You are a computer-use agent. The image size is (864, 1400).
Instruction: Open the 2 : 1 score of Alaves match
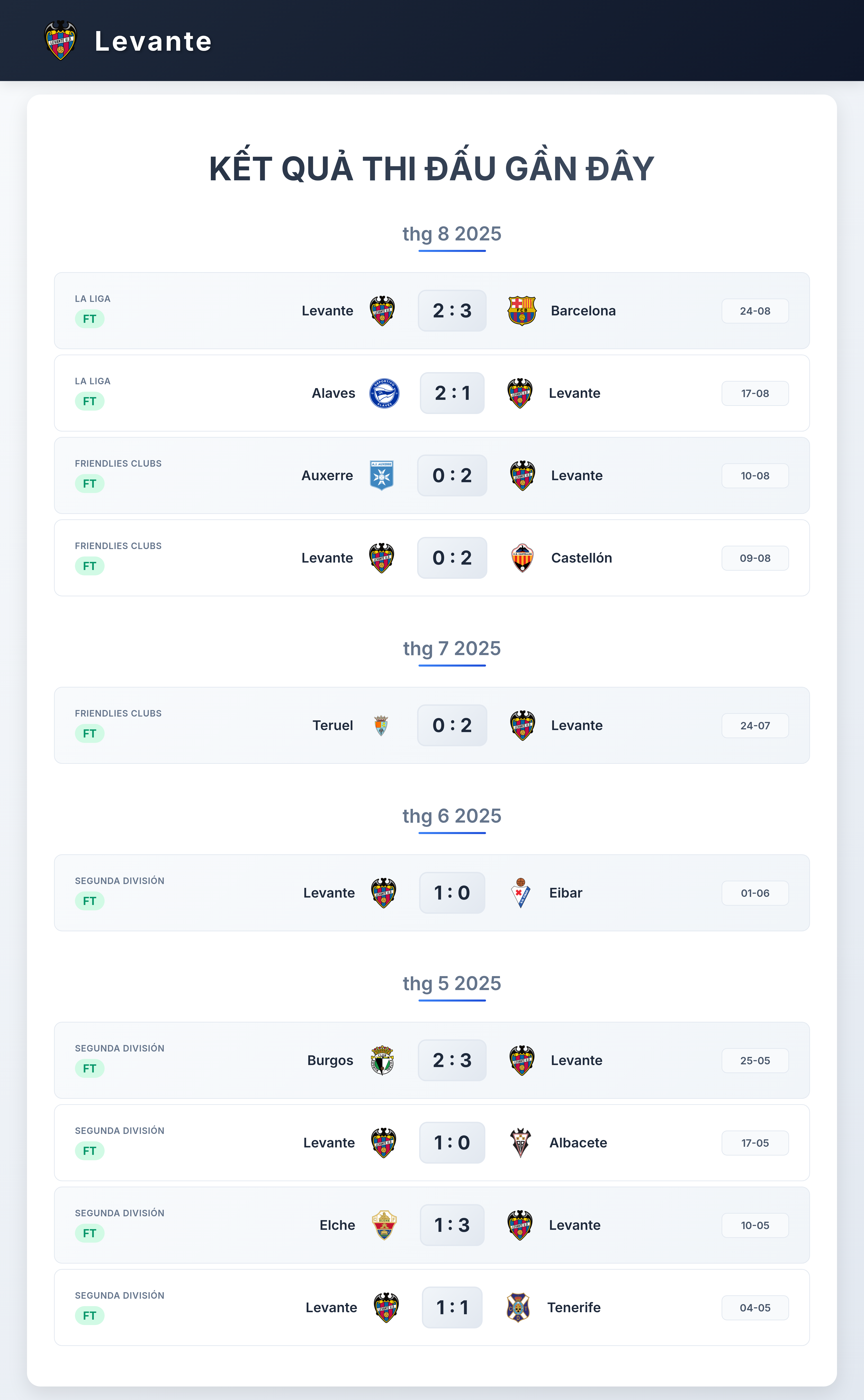coord(452,393)
